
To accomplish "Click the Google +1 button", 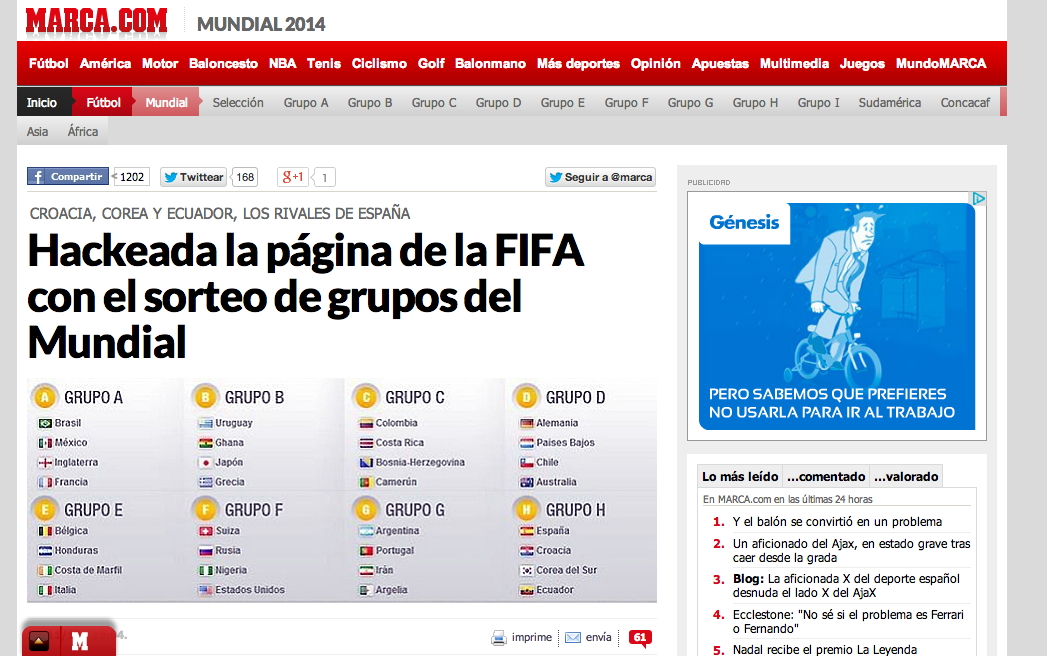I will tap(293, 177).
